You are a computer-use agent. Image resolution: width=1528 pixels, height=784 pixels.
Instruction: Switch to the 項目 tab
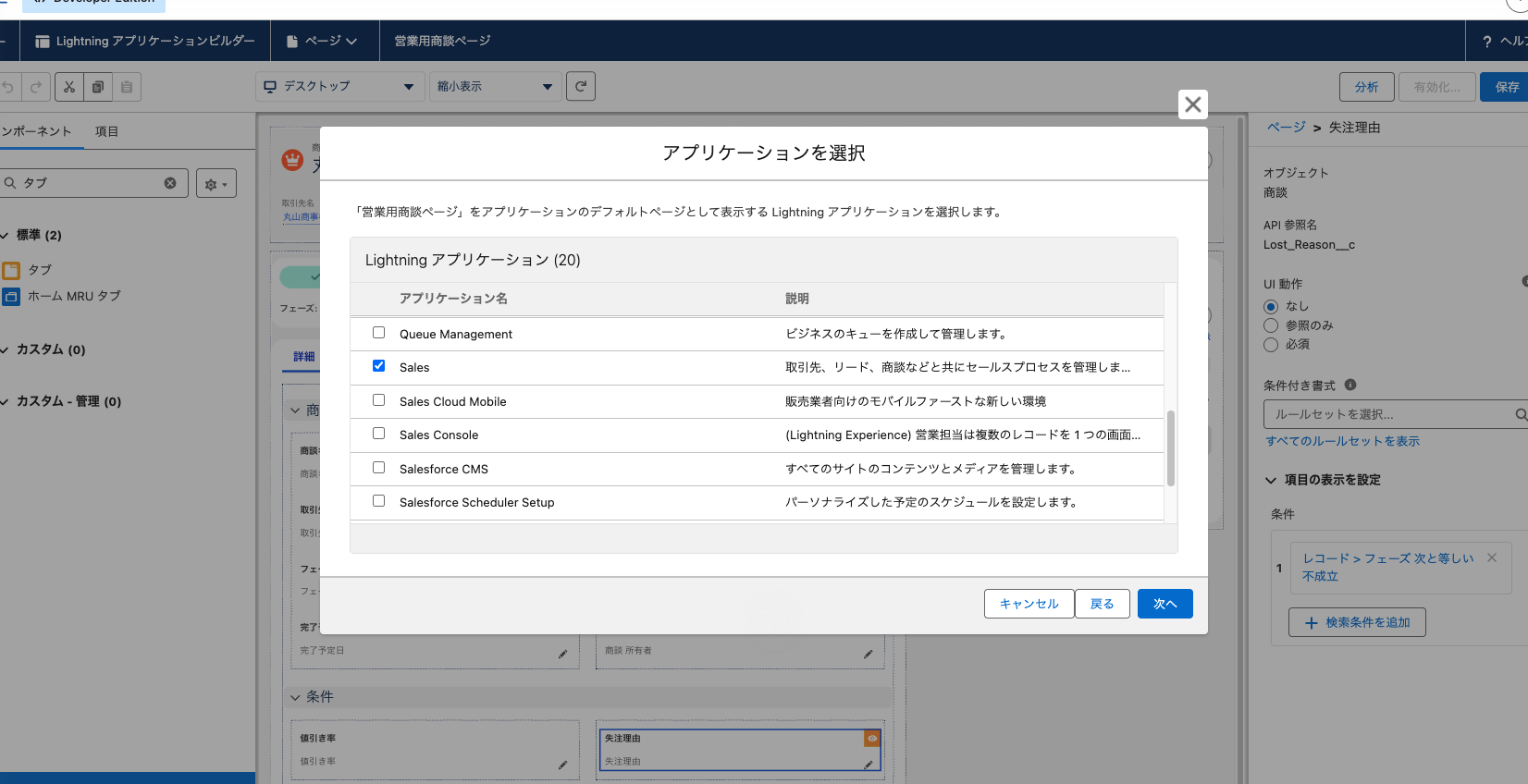tap(106, 131)
